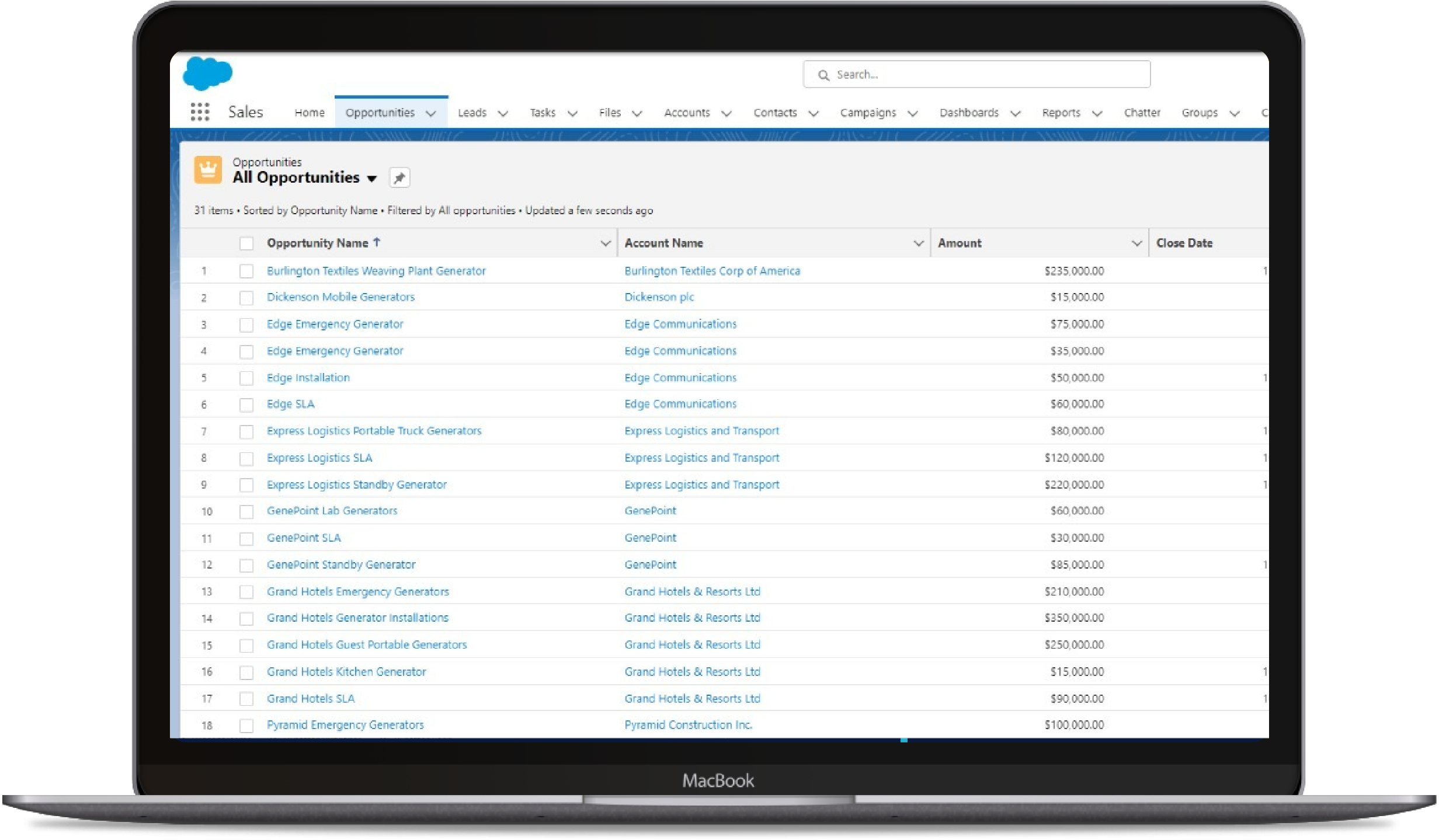Check the Dickenson Mobile Generators row checkbox
Image resolution: width=1439 pixels, height=840 pixels.
246,298
